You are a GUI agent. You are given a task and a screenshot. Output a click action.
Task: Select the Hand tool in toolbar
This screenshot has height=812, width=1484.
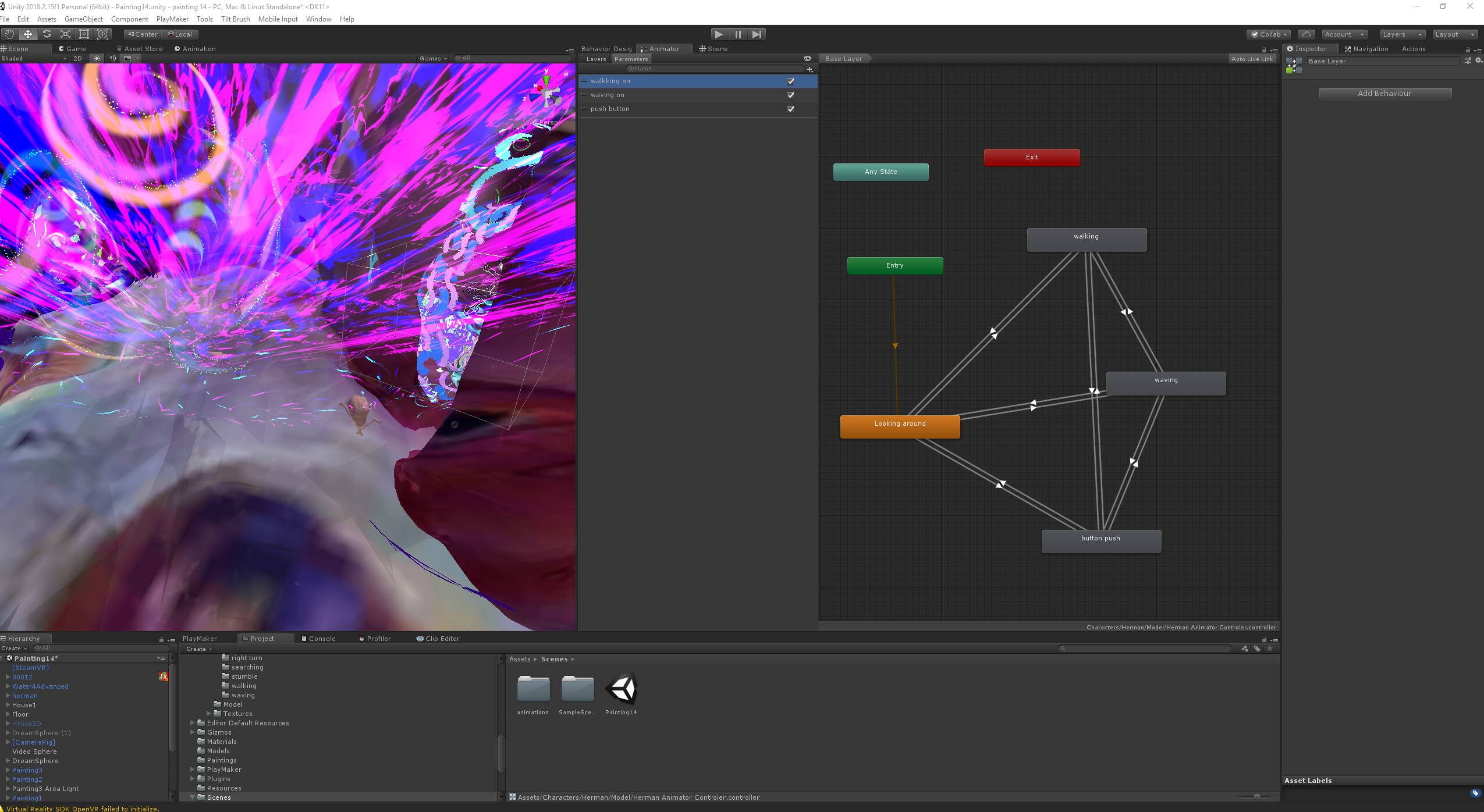click(x=9, y=34)
